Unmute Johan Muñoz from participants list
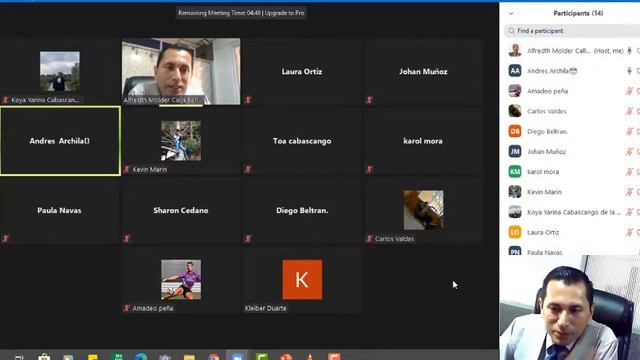 click(629, 151)
